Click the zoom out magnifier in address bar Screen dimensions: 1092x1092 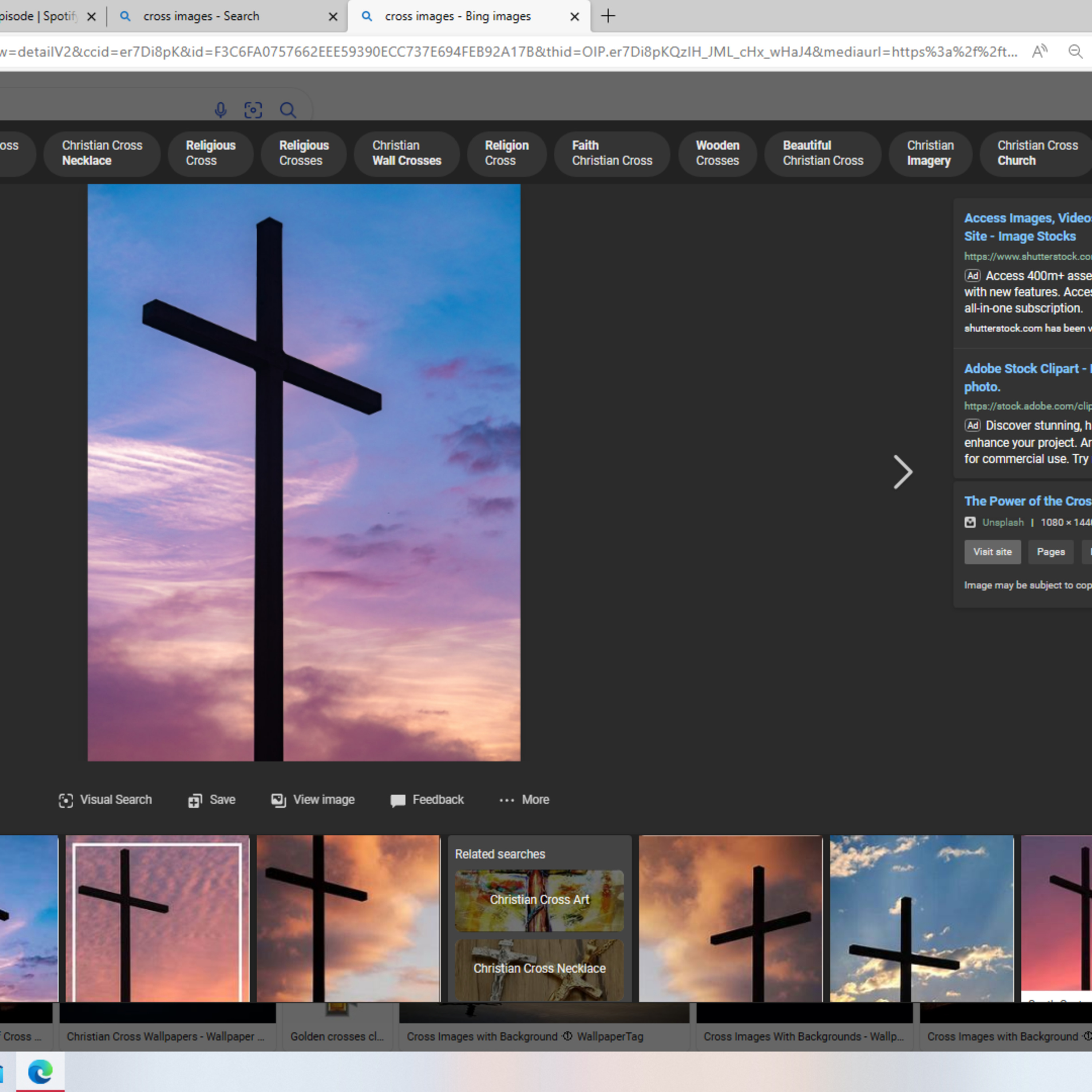(1075, 51)
